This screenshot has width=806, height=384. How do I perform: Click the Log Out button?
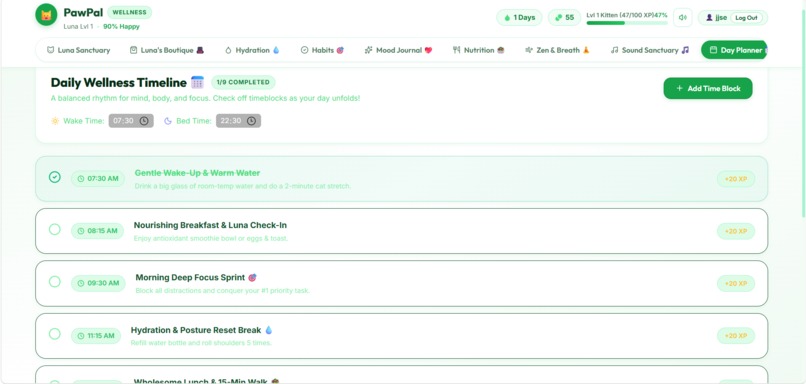point(746,17)
